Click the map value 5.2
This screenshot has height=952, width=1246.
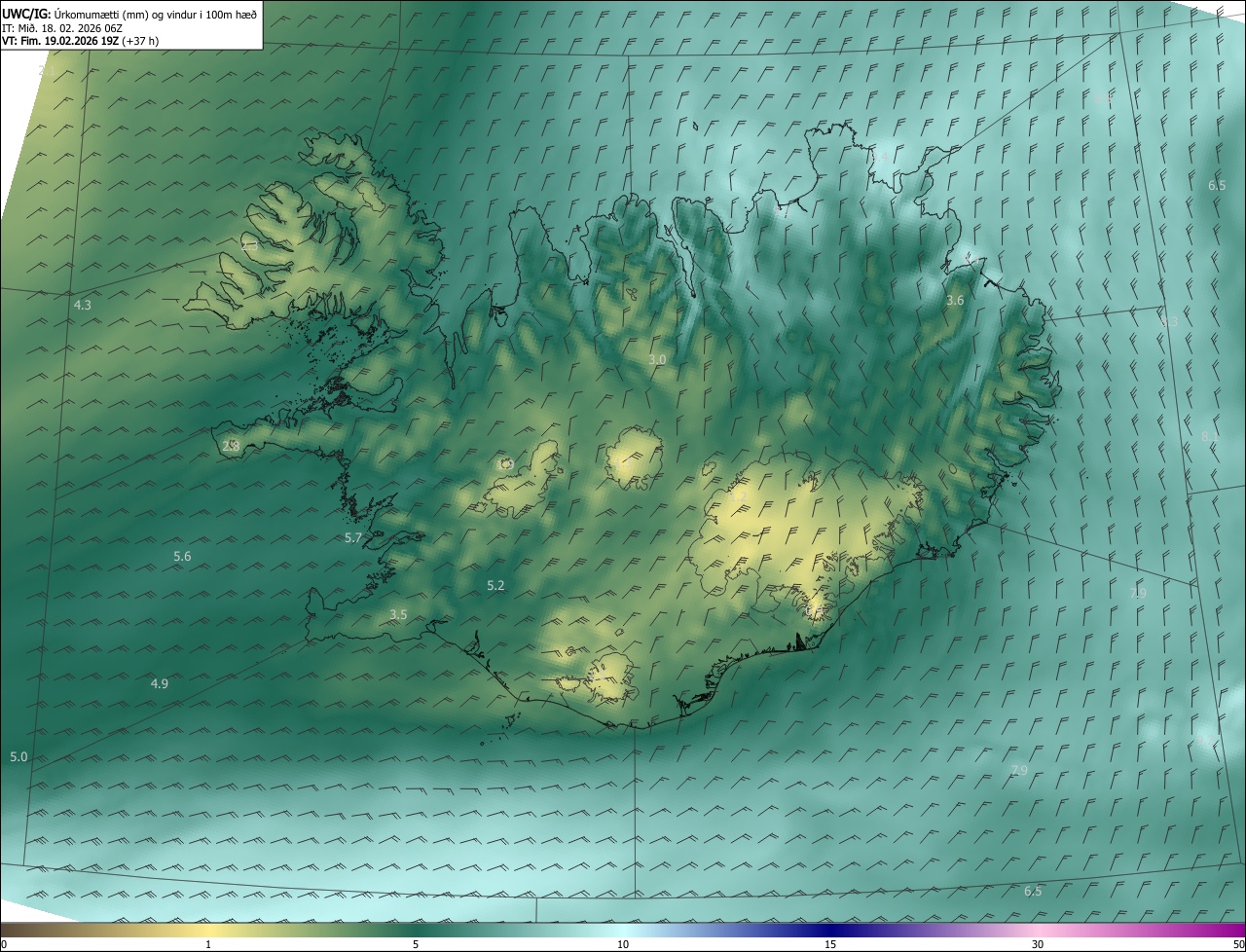(495, 585)
